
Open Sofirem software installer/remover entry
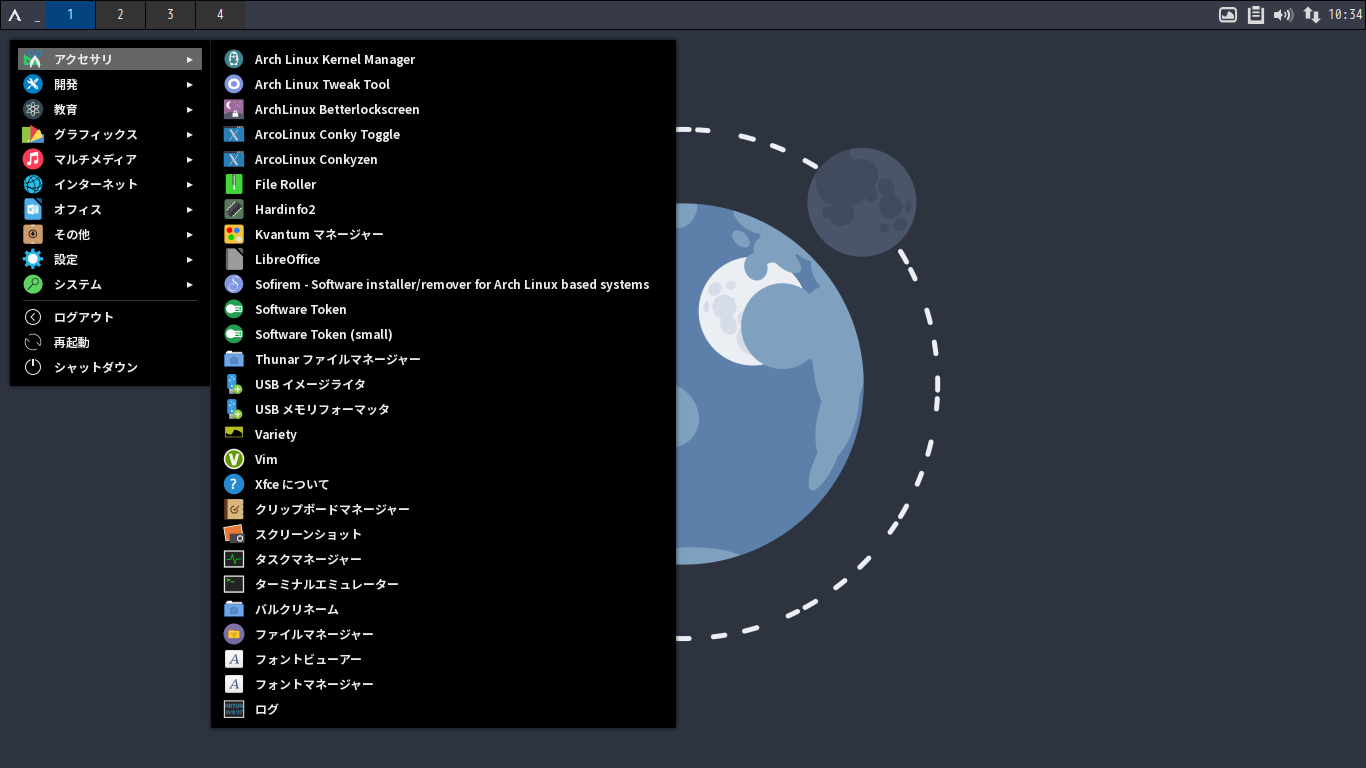click(443, 284)
